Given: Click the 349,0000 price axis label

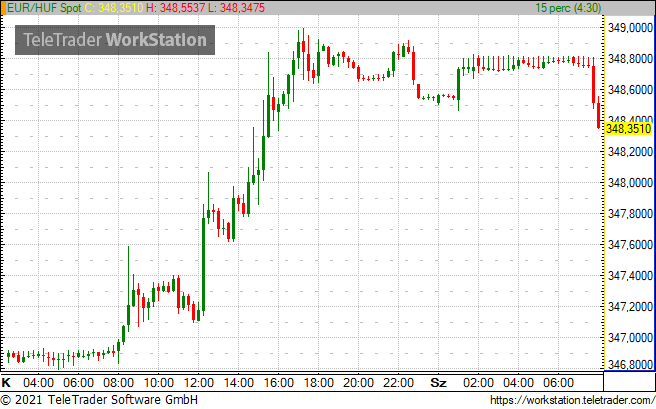Looking at the screenshot, I should (x=630, y=28).
